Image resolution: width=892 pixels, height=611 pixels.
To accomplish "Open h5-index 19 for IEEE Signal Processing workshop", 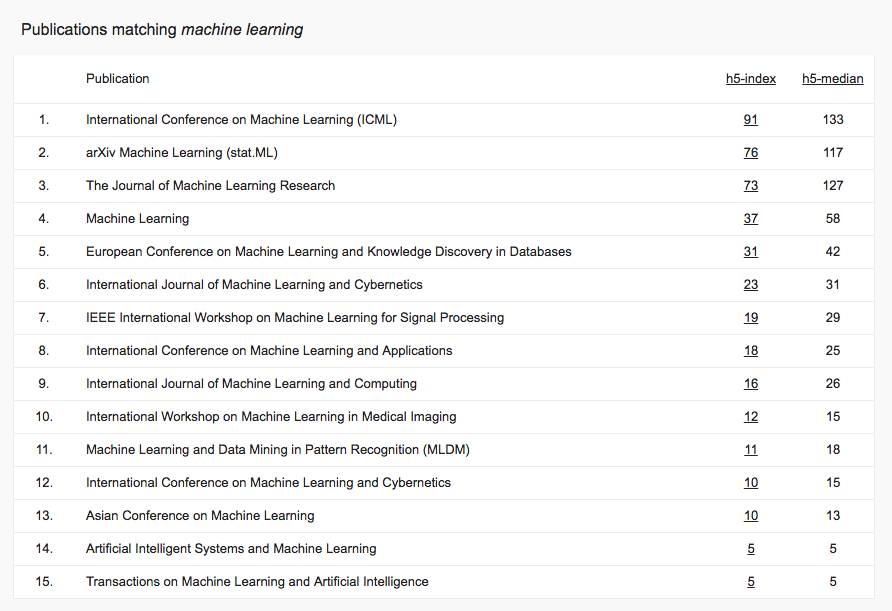I will (x=750, y=318).
